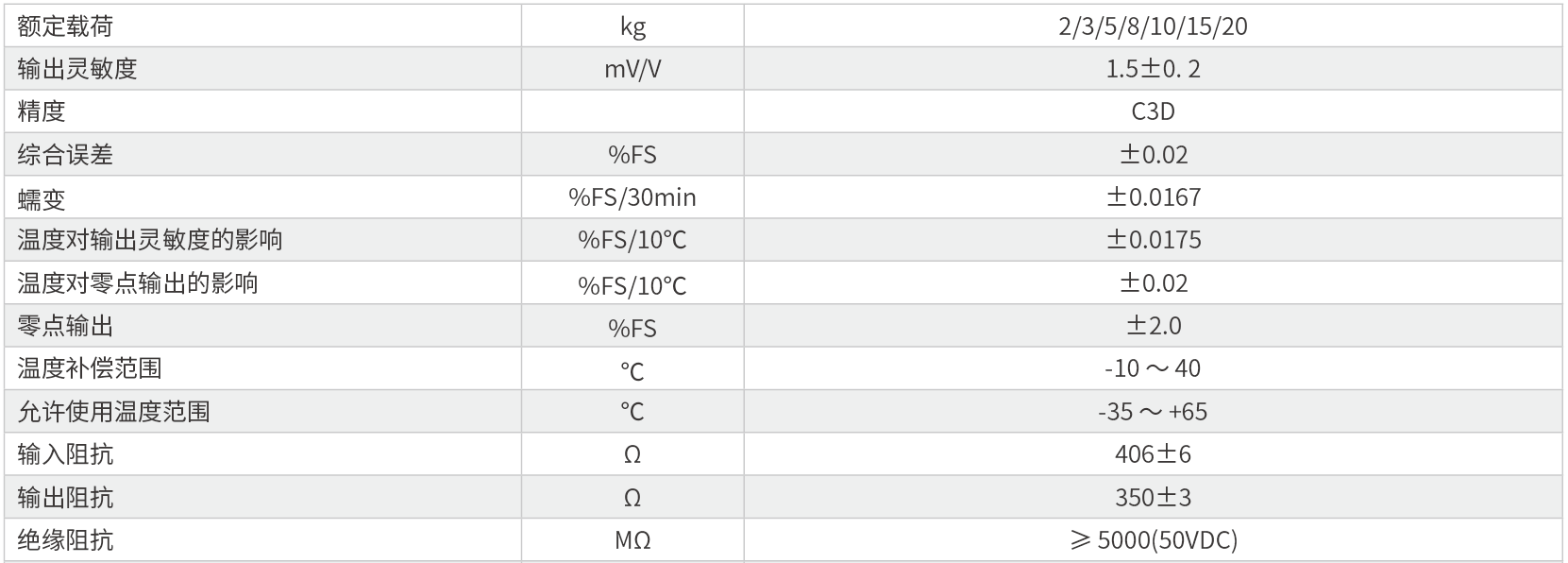Image resolution: width=1568 pixels, height=563 pixels.
Task: Select the ±0.0175 value cell
Action: [1153, 240]
